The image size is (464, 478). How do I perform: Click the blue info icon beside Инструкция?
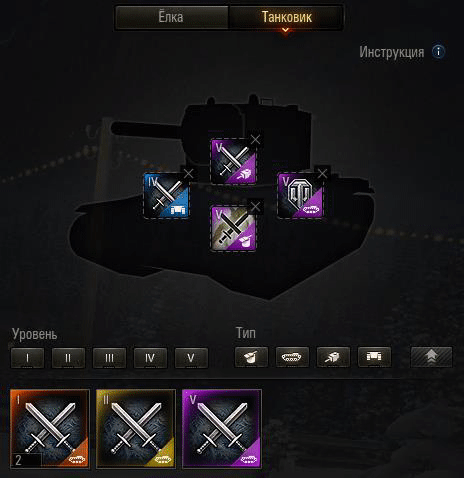pos(438,52)
